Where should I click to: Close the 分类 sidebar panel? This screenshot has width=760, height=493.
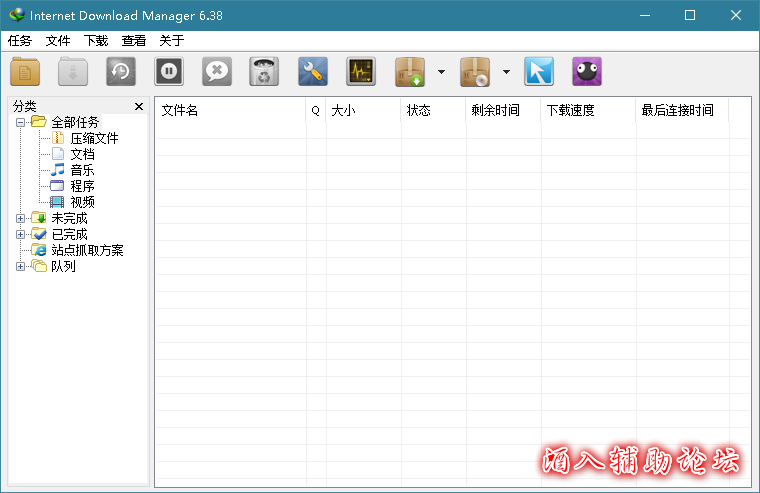click(139, 106)
